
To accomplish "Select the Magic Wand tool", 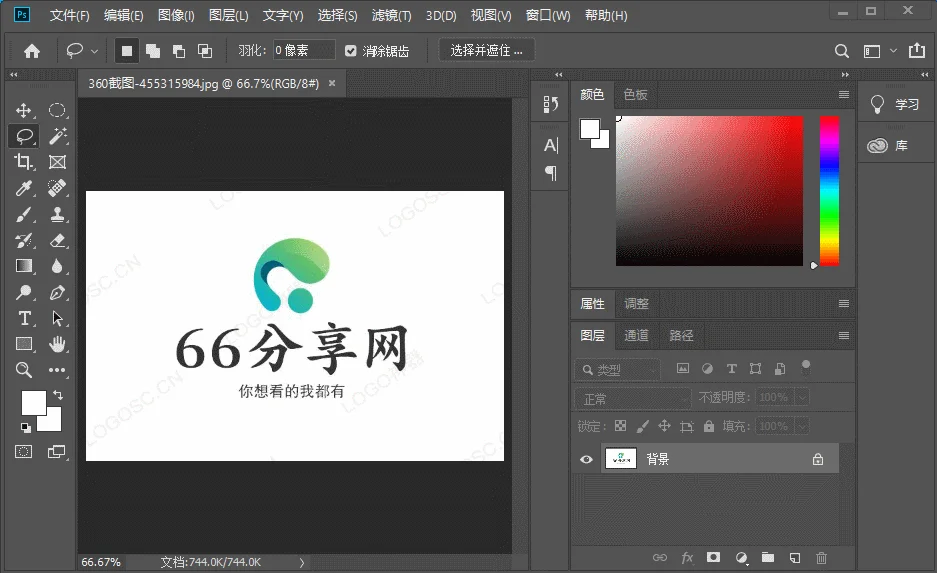I will tap(57, 136).
